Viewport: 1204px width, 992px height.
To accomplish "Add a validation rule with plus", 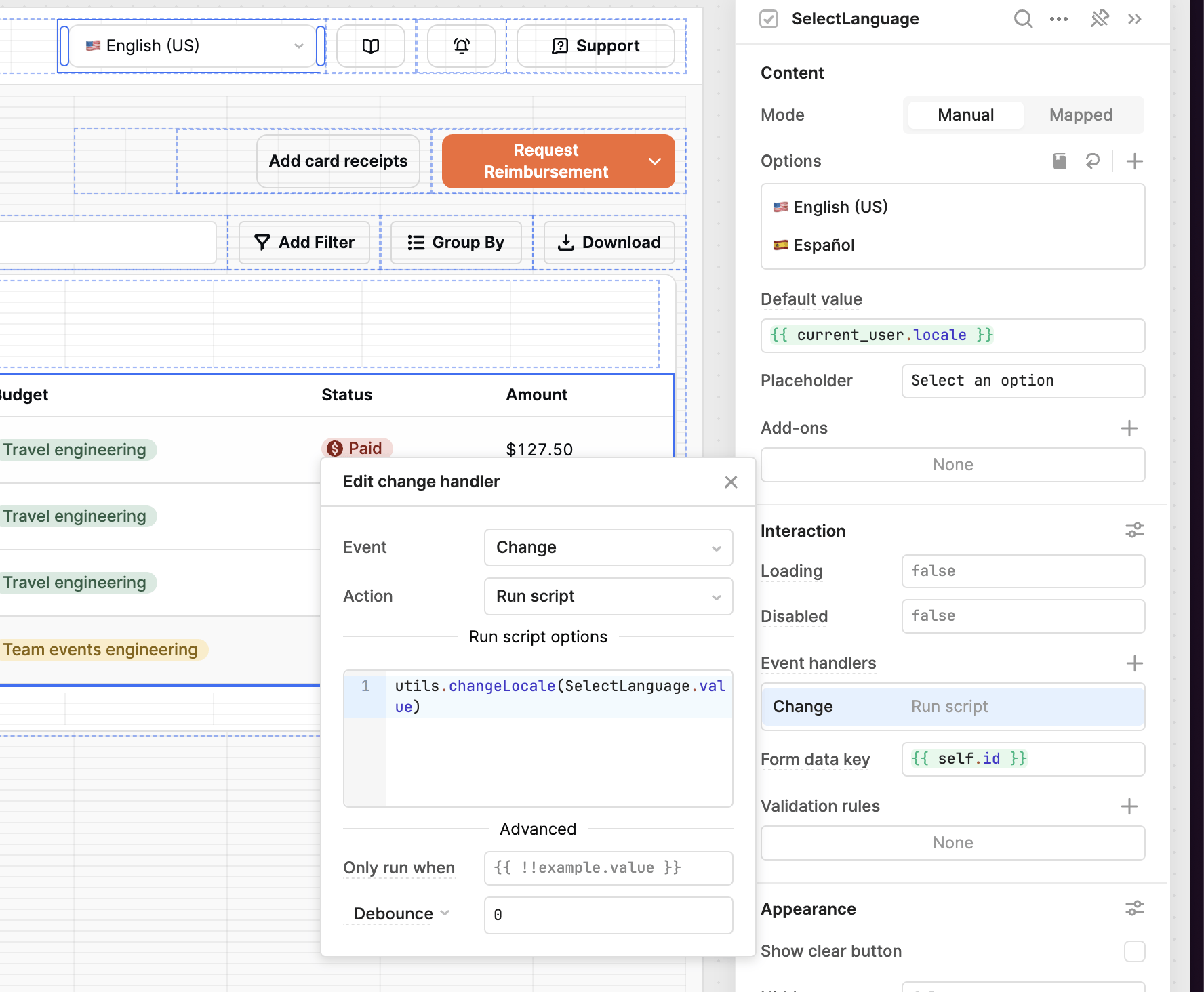I will click(1129, 806).
